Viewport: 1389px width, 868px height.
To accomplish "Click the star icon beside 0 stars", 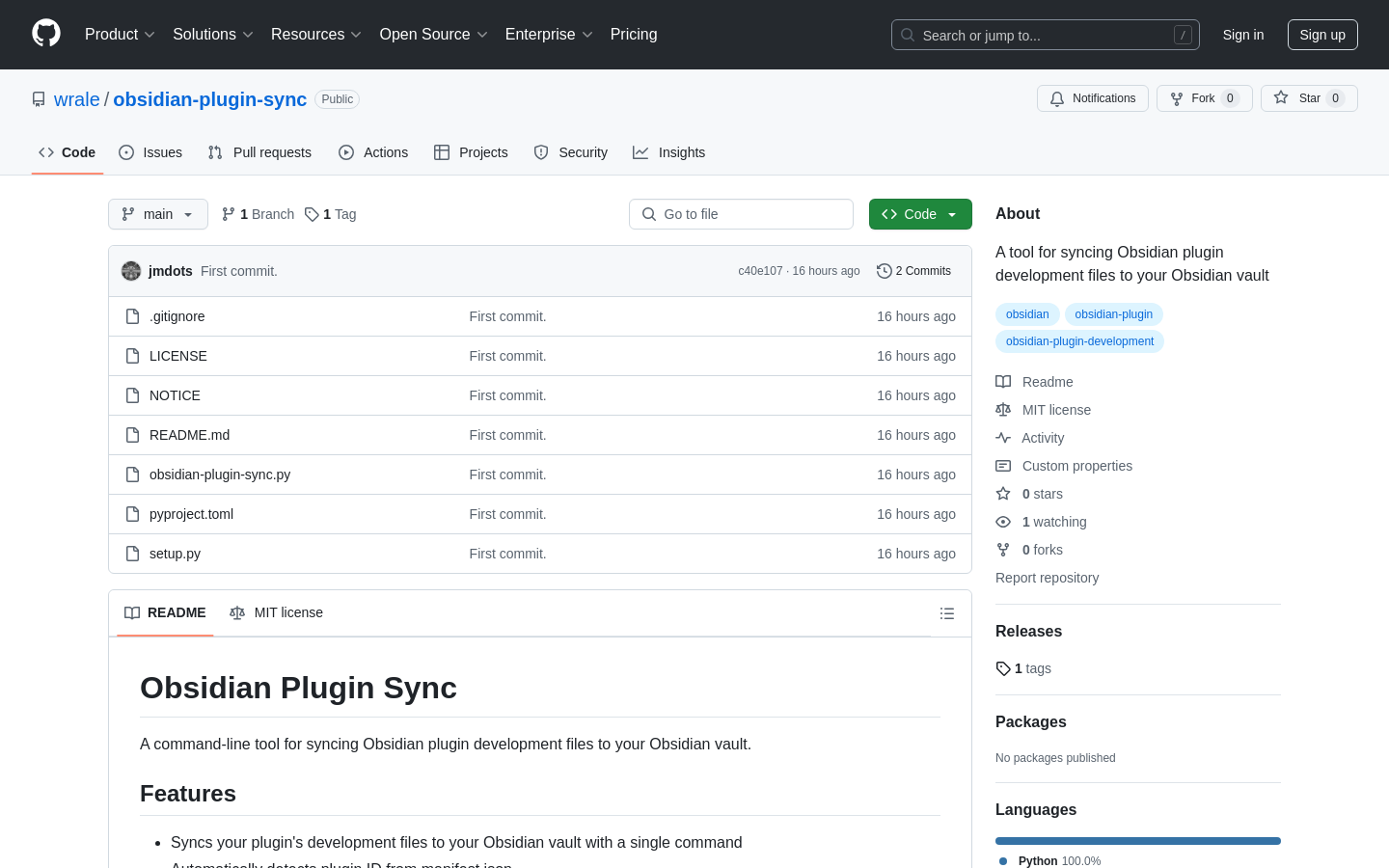I will pyautogui.click(x=1003, y=494).
